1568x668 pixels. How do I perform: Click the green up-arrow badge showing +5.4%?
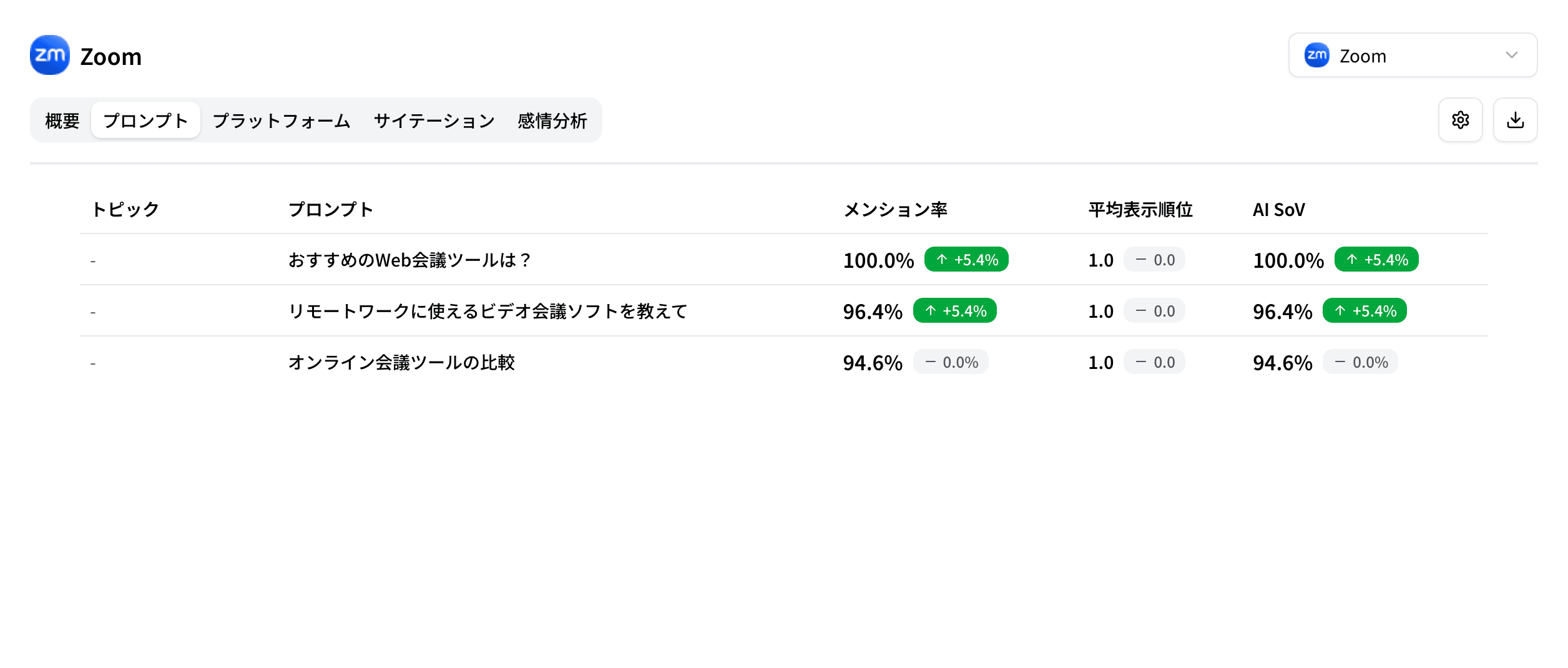pos(966,258)
